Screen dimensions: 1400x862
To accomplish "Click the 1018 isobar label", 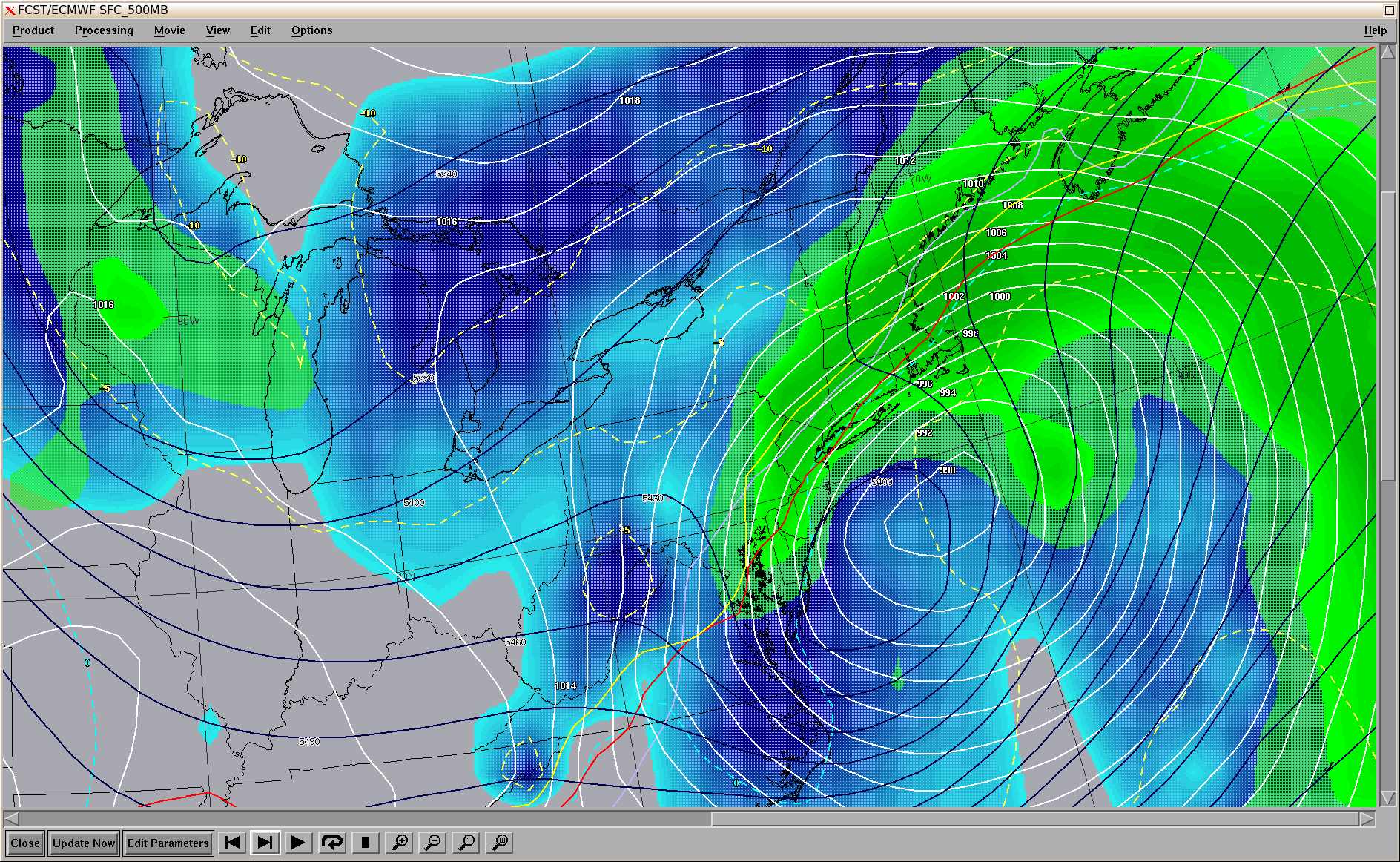I will pyautogui.click(x=630, y=100).
